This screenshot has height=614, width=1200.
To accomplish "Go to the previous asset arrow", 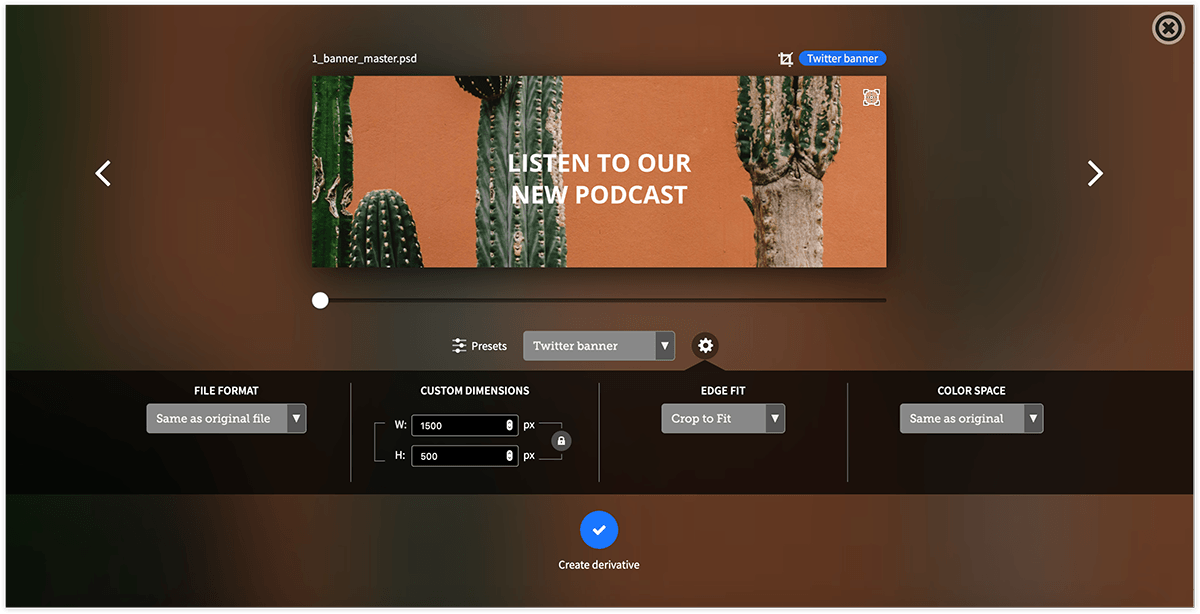I will pyautogui.click(x=103, y=173).
